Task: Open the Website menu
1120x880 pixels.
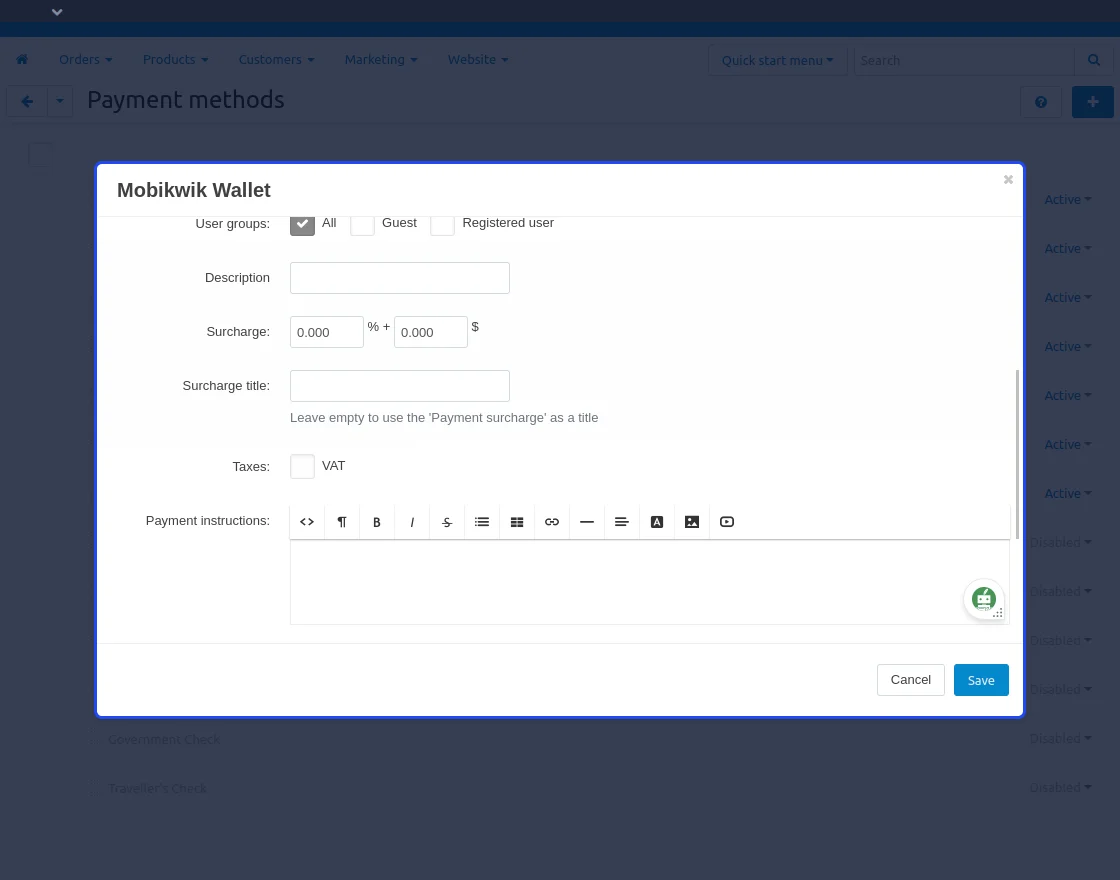Action: [x=478, y=59]
